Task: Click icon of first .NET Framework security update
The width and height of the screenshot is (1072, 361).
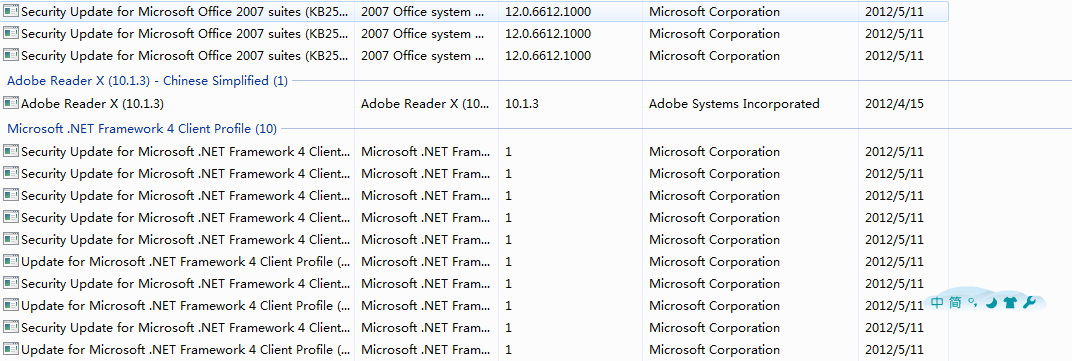Action: pos(11,151)
